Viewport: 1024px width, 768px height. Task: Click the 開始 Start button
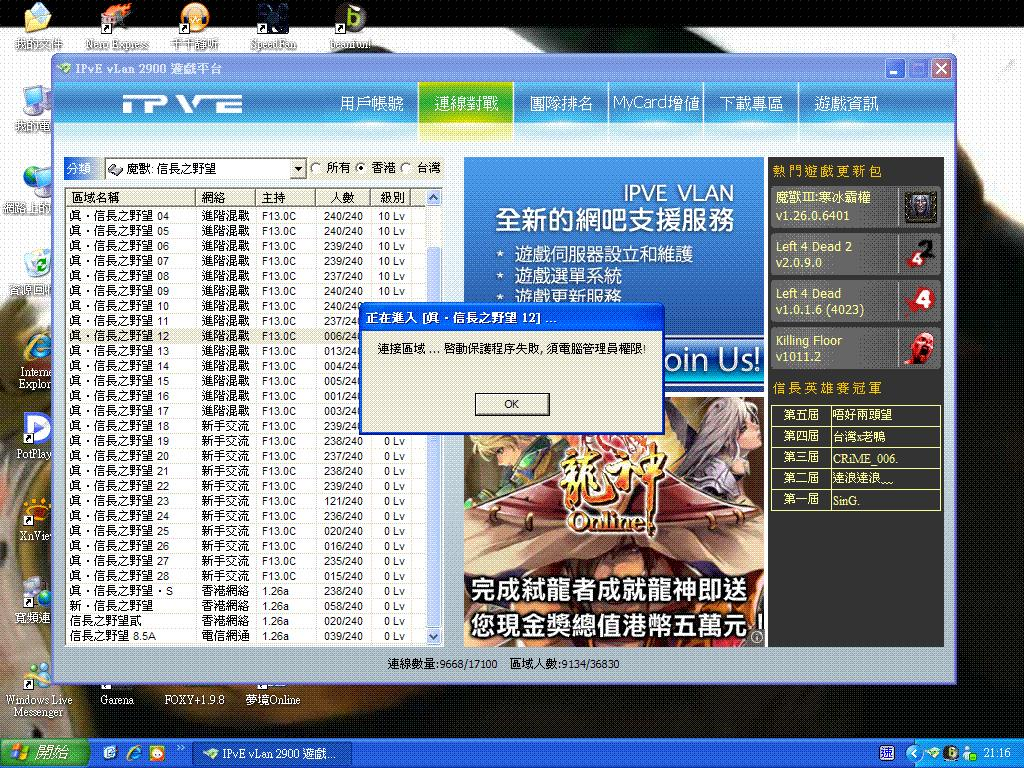(x=44, y=753)
